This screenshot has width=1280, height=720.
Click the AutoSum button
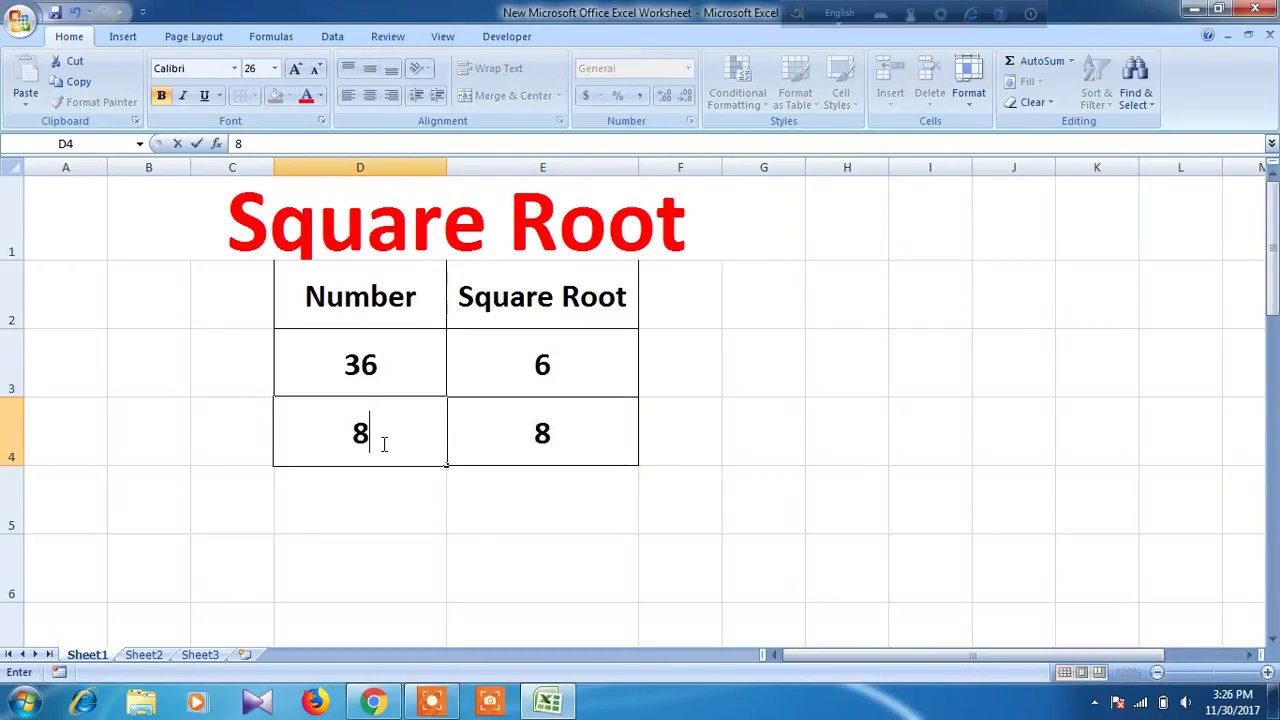1038,61
